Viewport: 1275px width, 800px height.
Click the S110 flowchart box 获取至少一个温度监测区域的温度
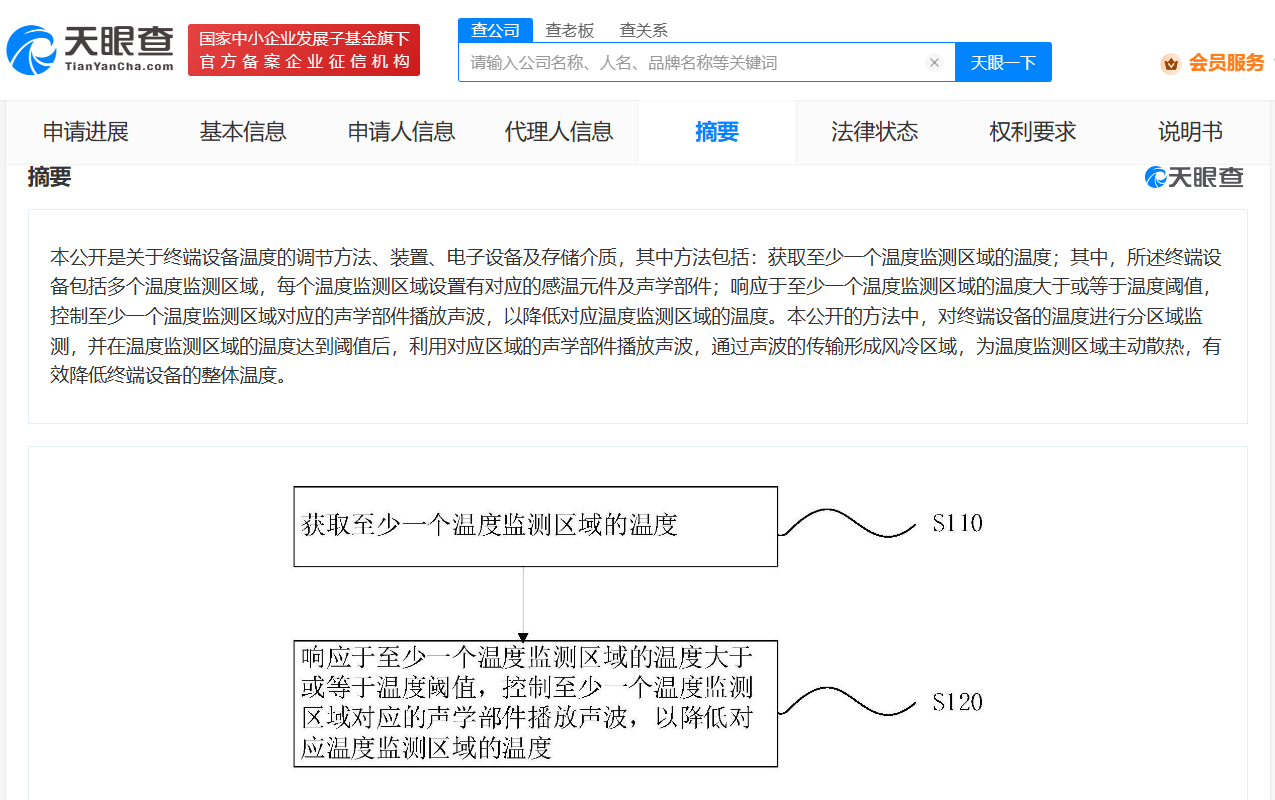coord(535,526)
